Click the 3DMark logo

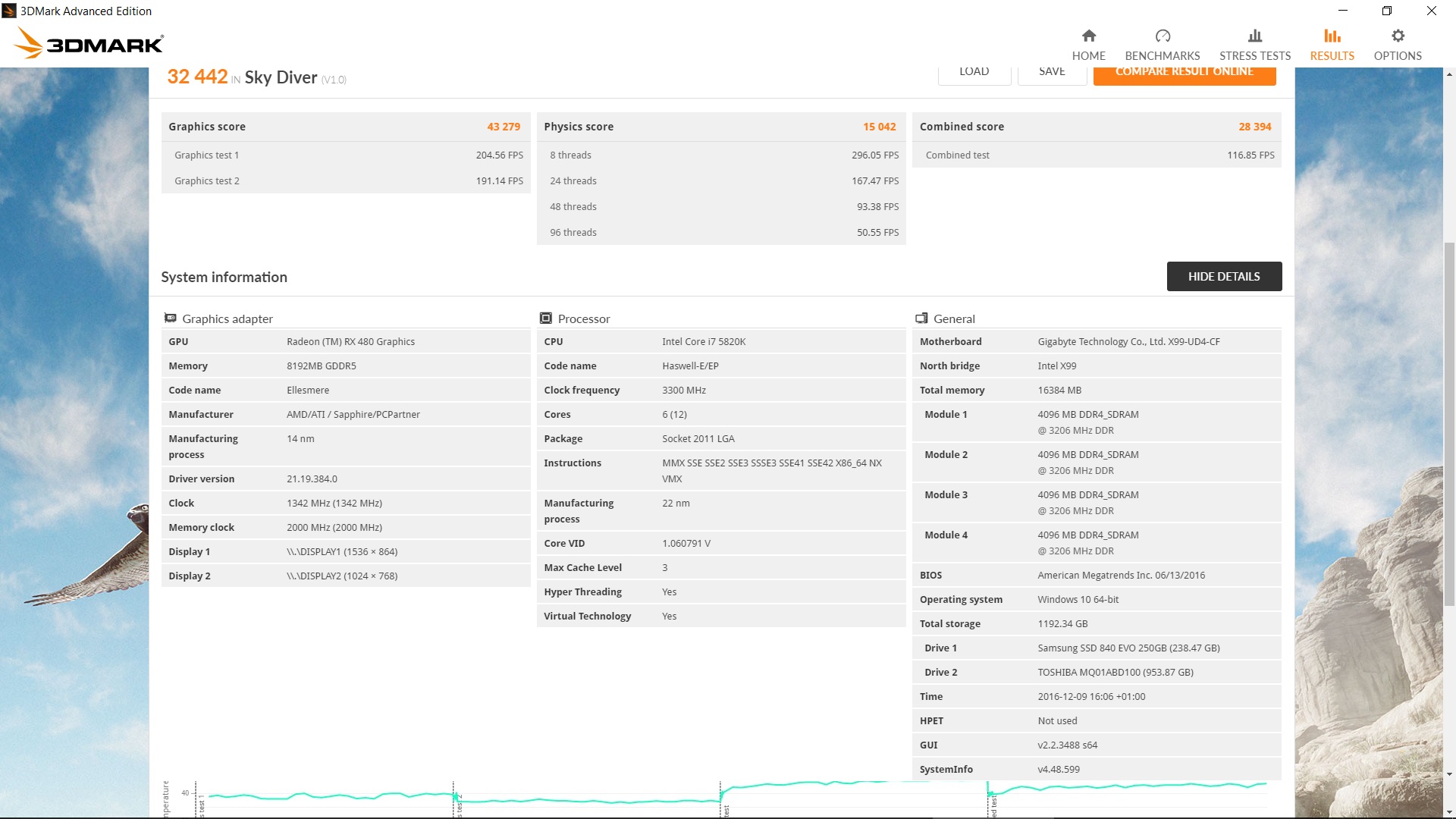click(x=89, y=43)
